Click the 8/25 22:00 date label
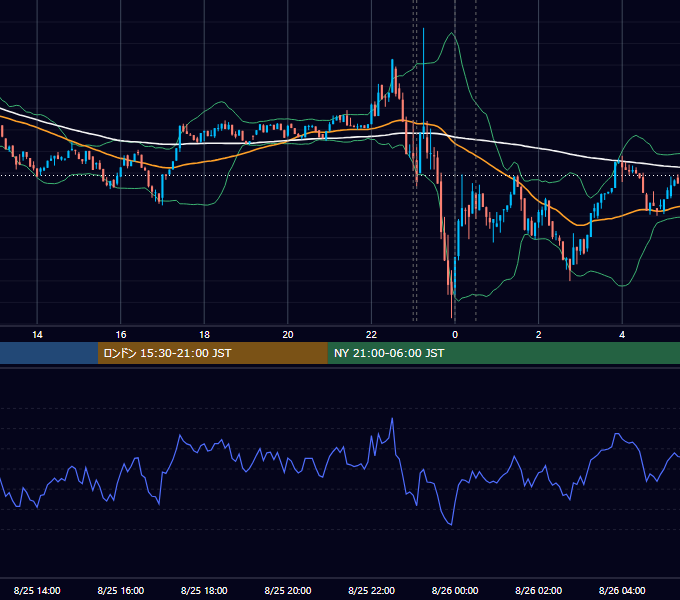680x600 pixels. pyautogui.click(x=372, y=590)
